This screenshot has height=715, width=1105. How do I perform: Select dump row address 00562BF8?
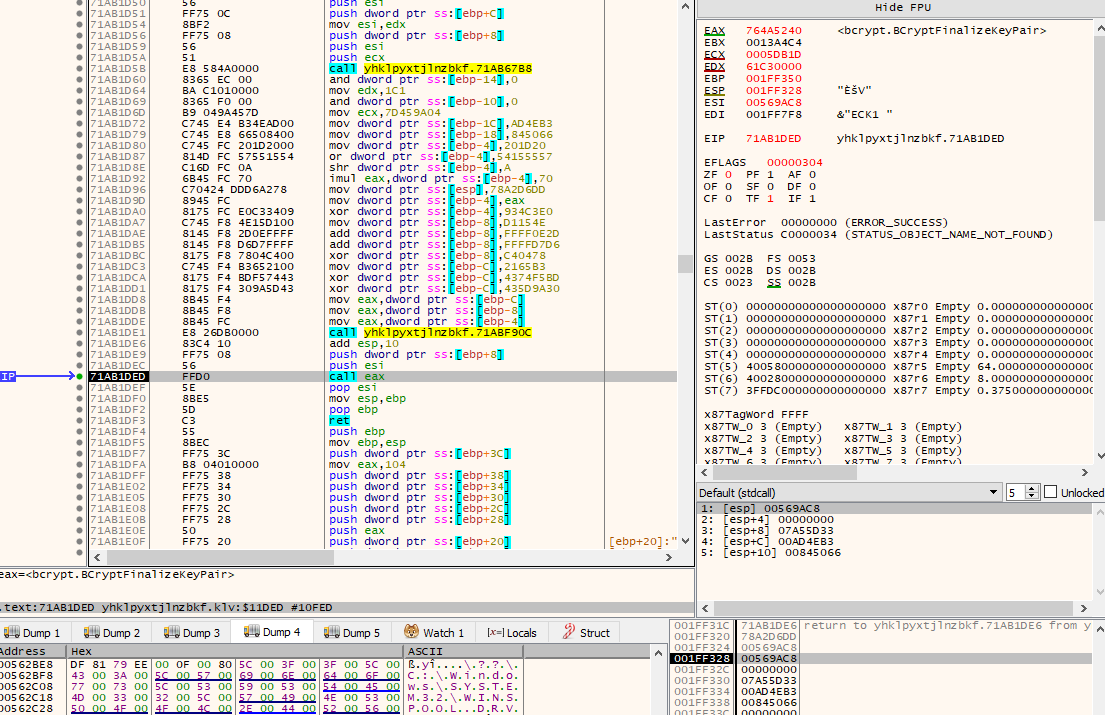click(x=26, y=676)
